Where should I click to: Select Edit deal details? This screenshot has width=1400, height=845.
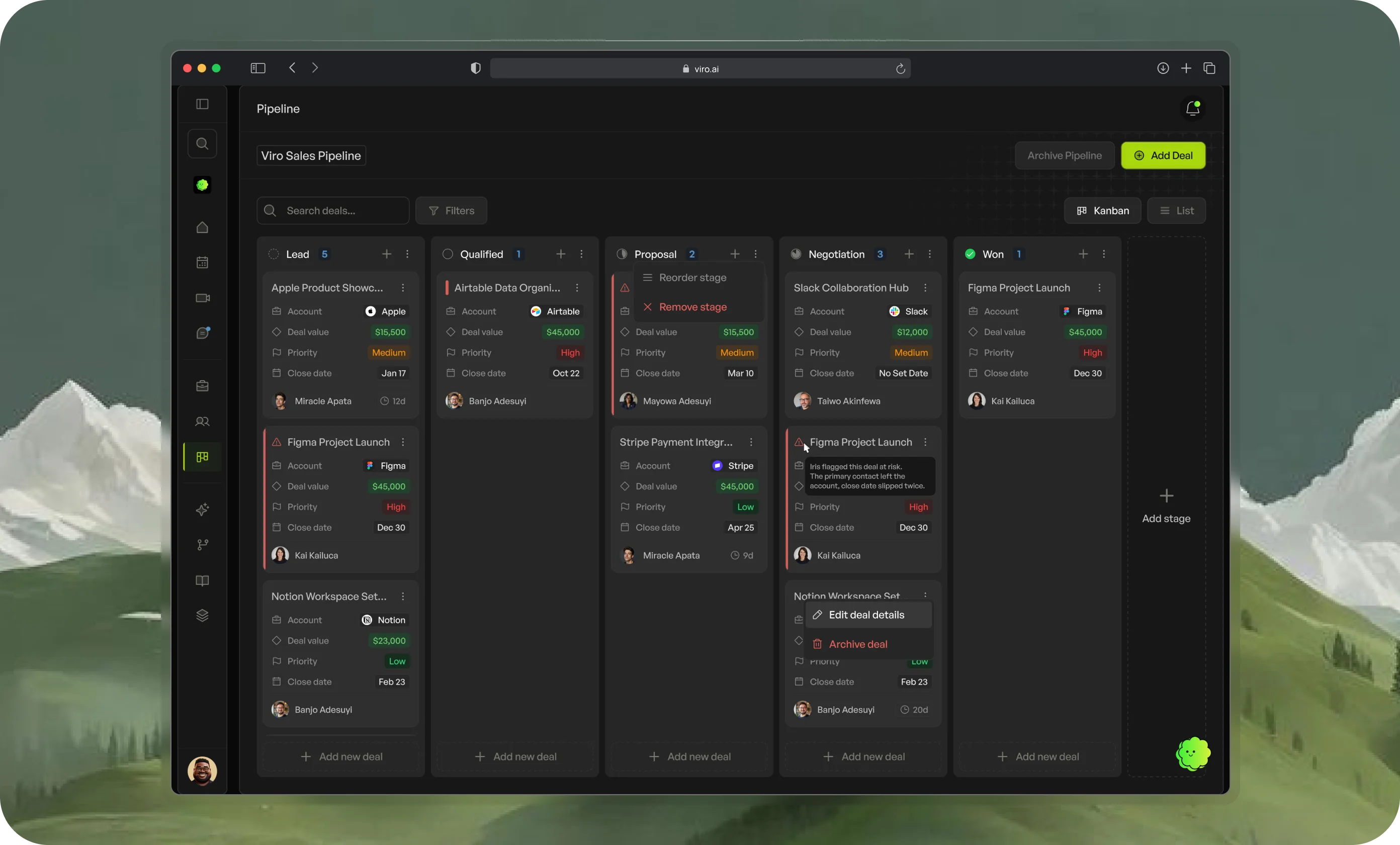tap(868, 615)
